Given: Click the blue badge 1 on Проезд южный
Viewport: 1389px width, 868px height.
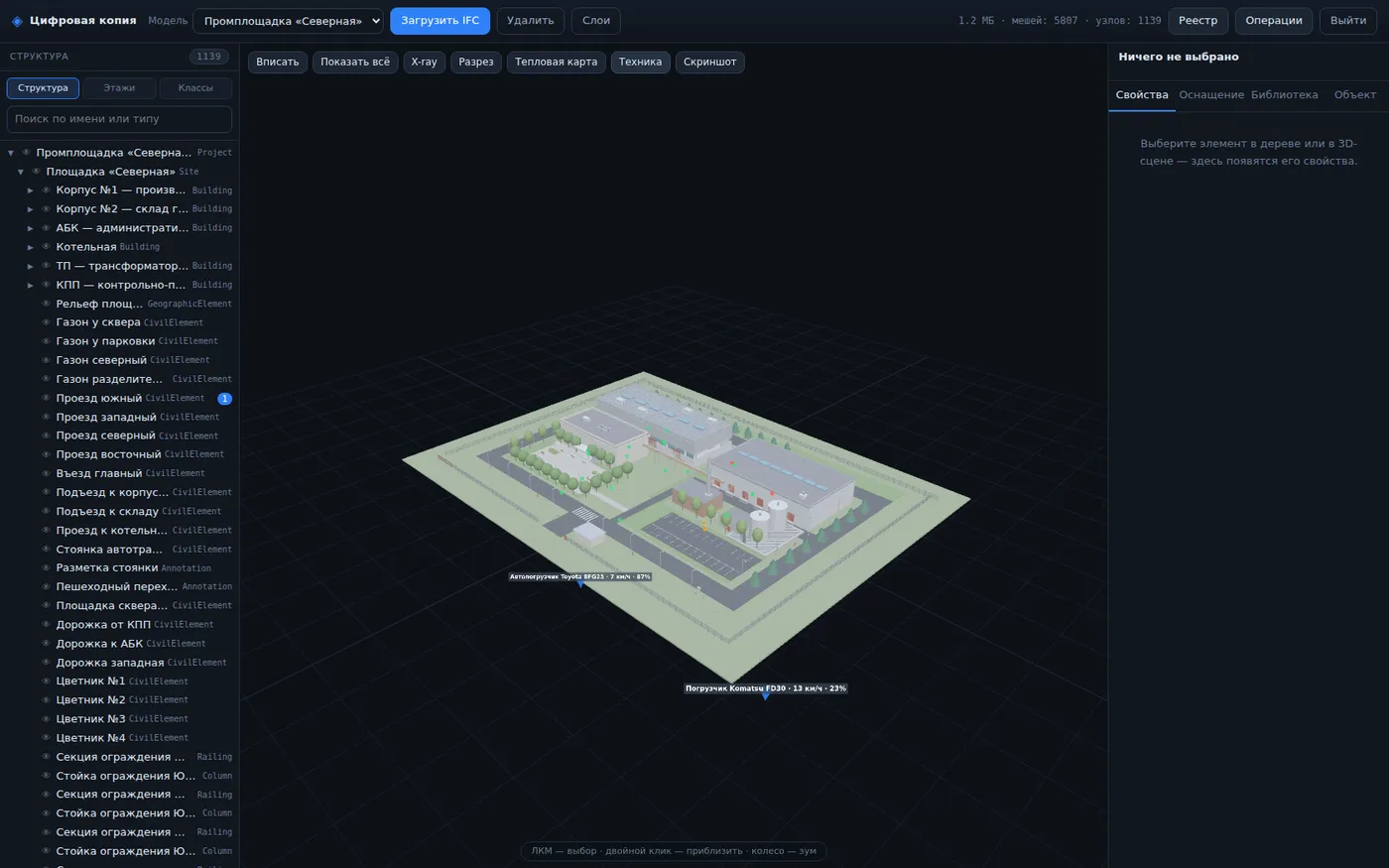Looking at the screenshot, I should click(224, 399).
